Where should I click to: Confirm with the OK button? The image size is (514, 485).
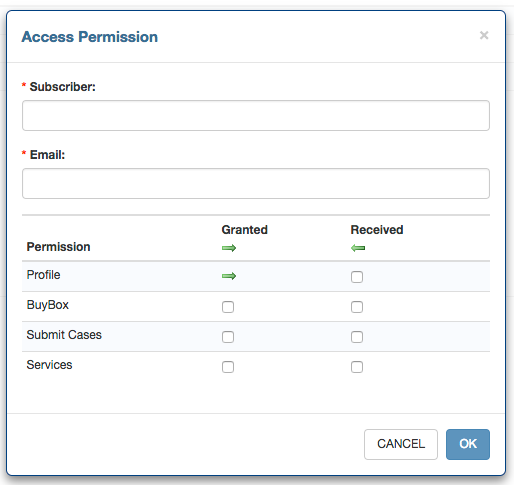[x=468, y=444]
